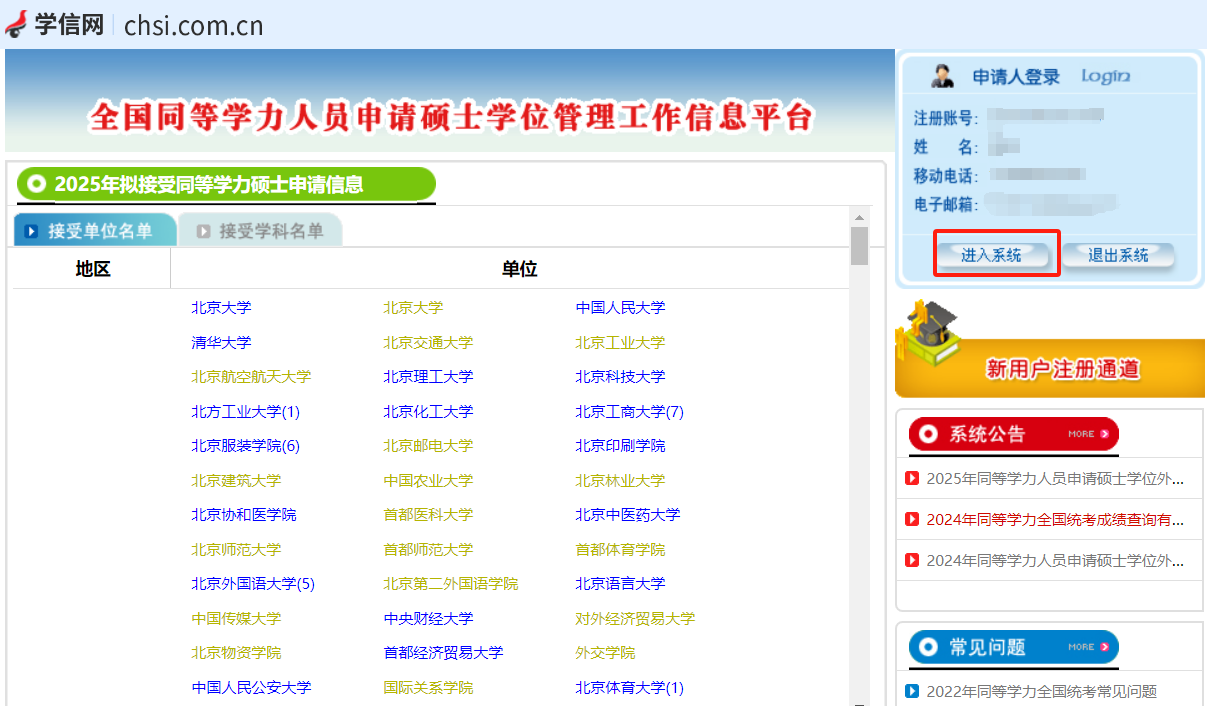Open 2022年同等学力全国统考常见问题 link
Image resolution: width=1207 pixels, height=706 pixels.
[1041, 691]
